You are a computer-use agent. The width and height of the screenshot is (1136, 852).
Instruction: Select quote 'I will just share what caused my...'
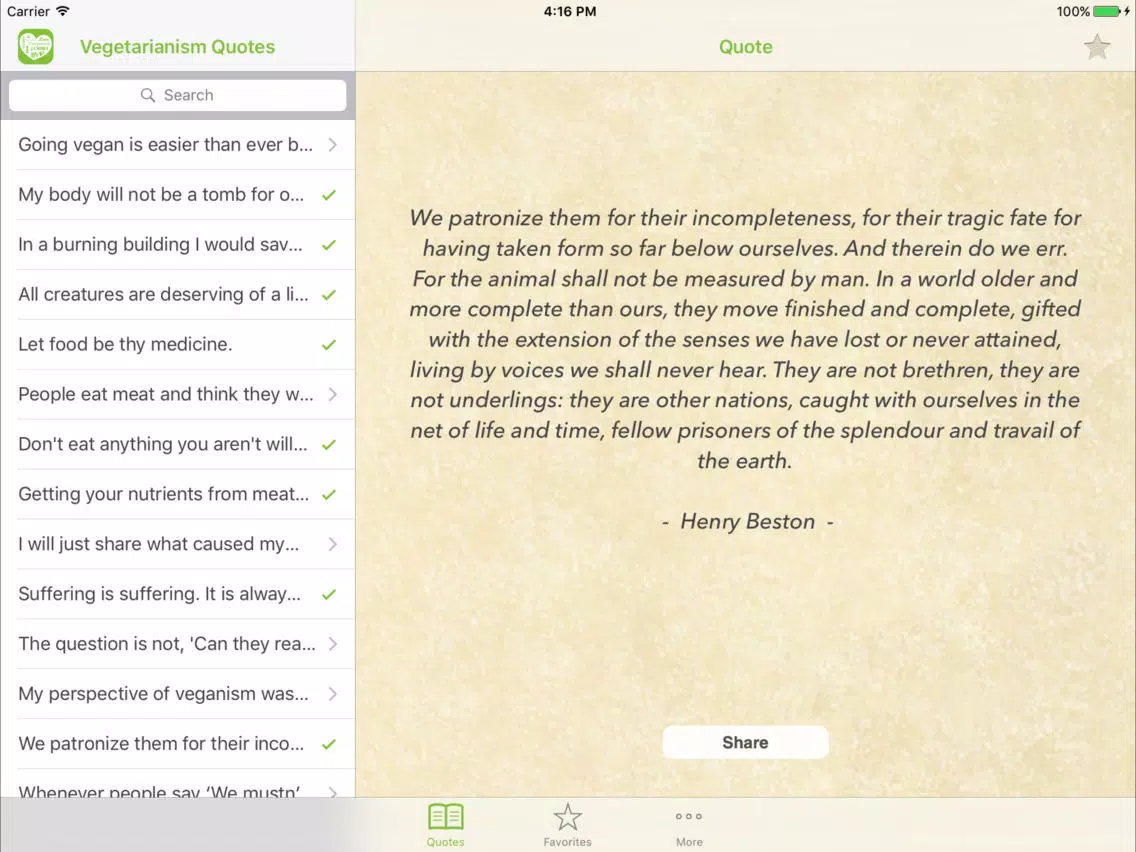pyautogui.click(x=178, y=544)
